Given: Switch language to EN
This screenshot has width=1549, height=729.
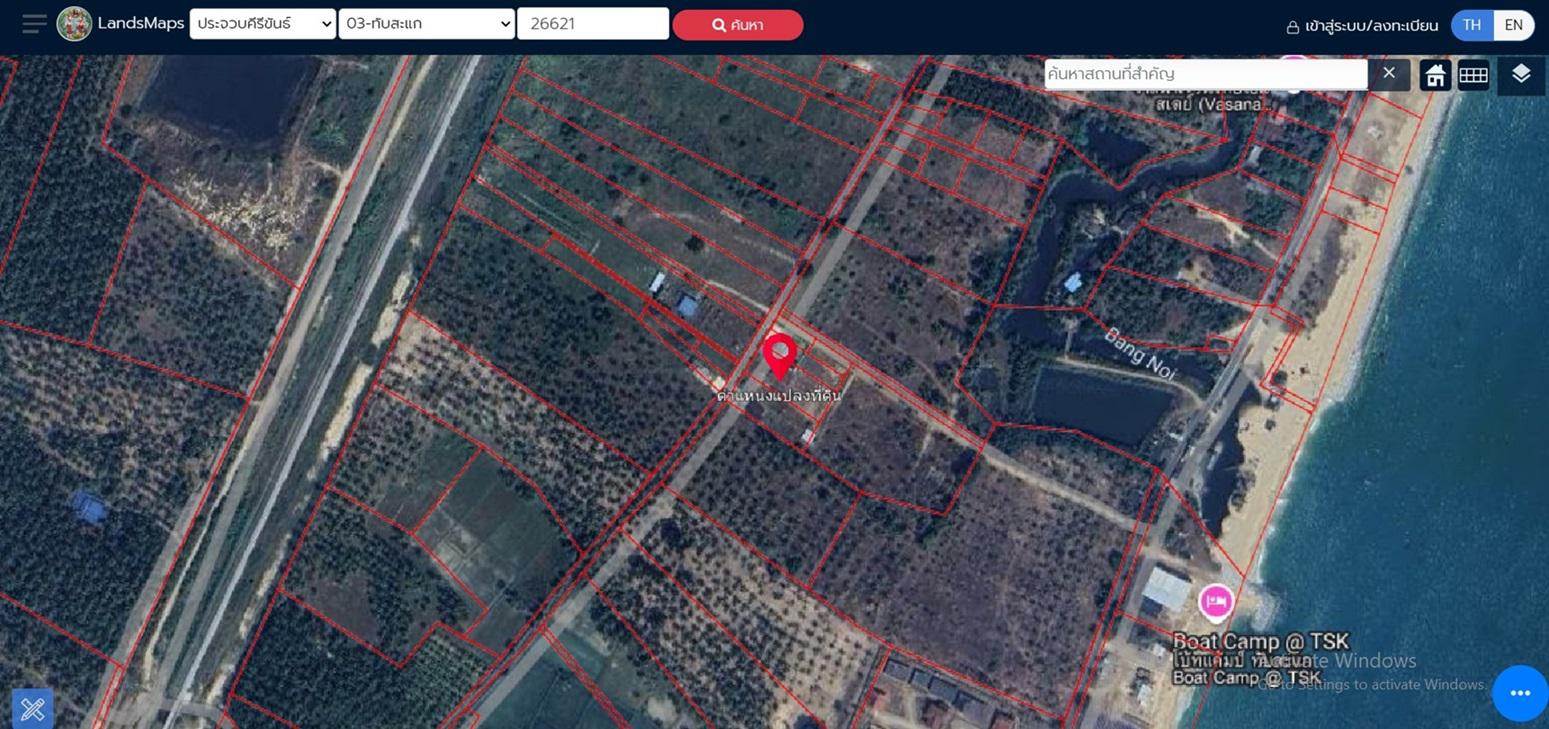Looking at the screenshot, I should click(x=1514, y=25).
